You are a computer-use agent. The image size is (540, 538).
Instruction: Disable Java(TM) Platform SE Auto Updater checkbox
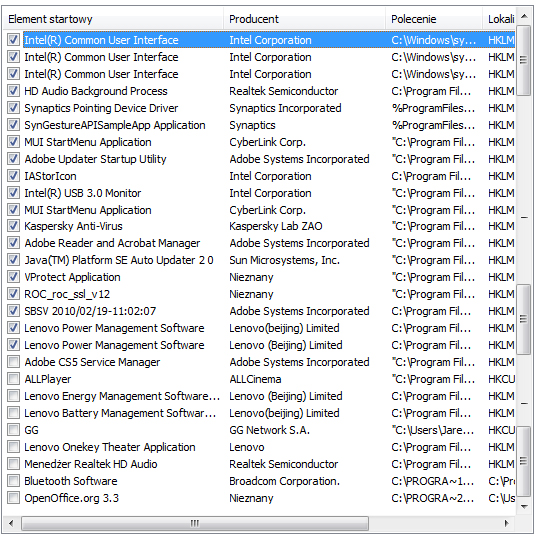pyautogui.click(x=13, y=260)
